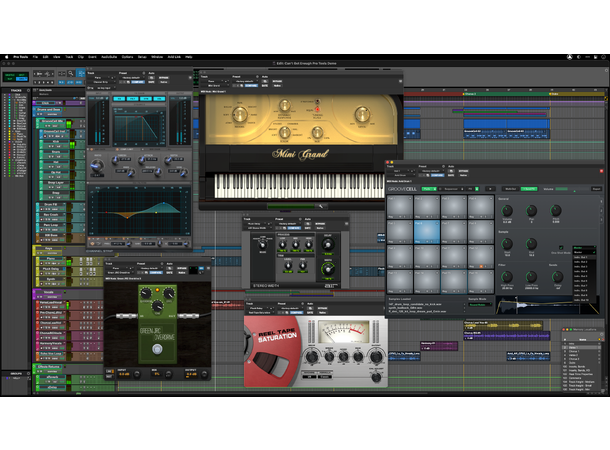The height and width of the screenshot is (450, 610).
Task: Turn the Mix knob on Mini Grand
Action: [x=317, y=132]
